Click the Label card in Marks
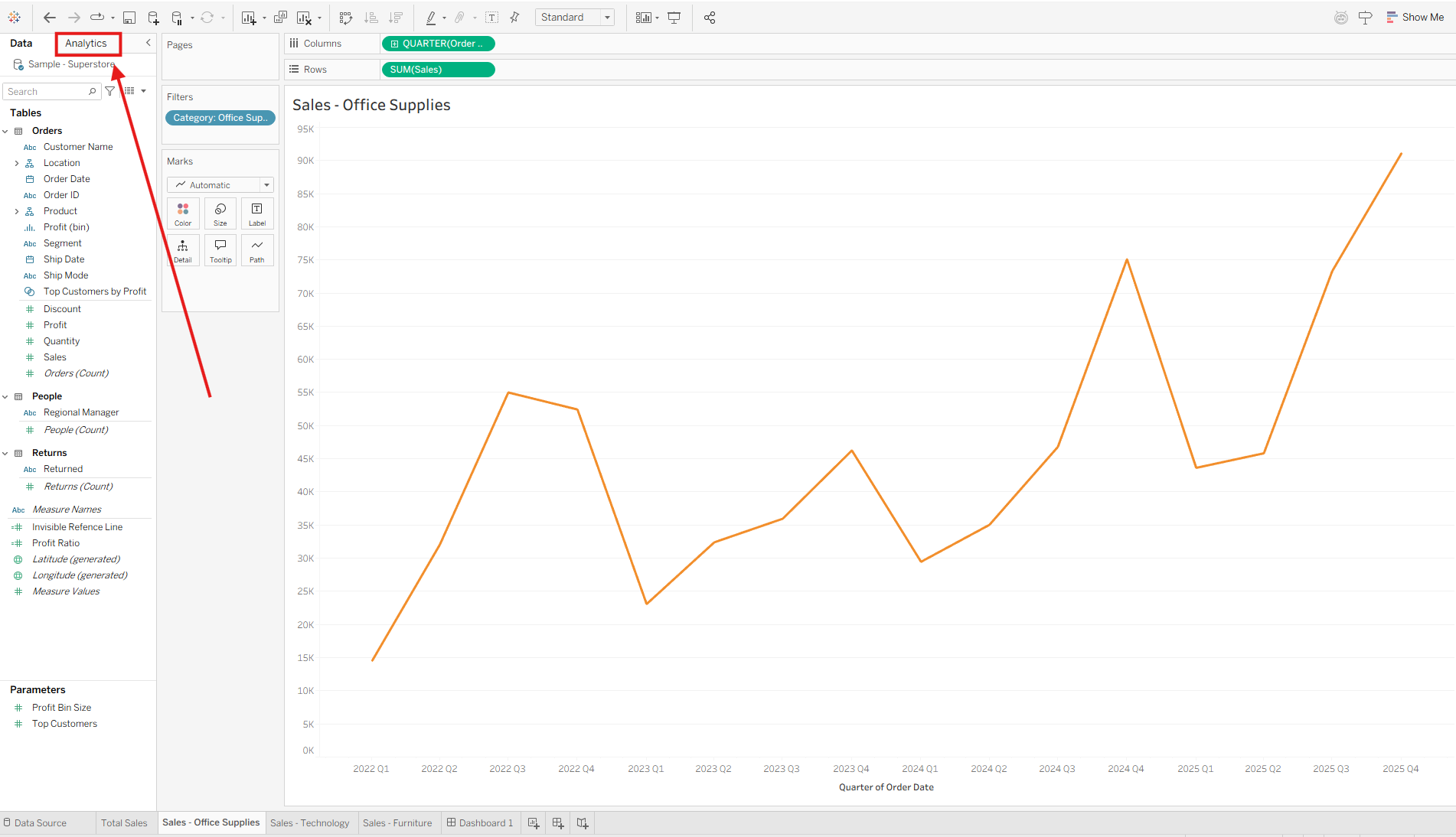The image size is (1456, 837). (257, 213)
